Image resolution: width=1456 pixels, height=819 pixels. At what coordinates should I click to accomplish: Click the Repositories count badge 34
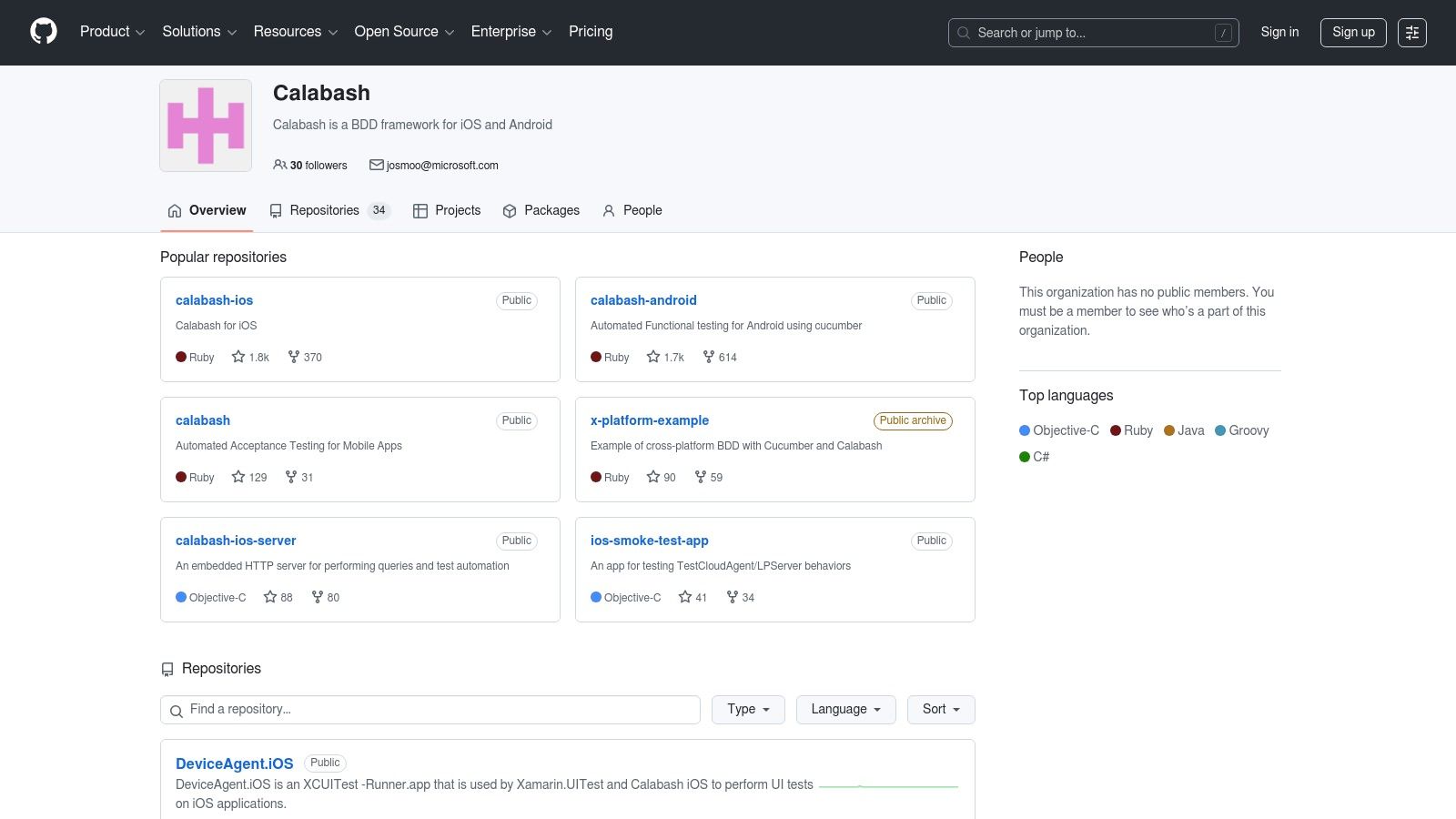tap(379, 210)
